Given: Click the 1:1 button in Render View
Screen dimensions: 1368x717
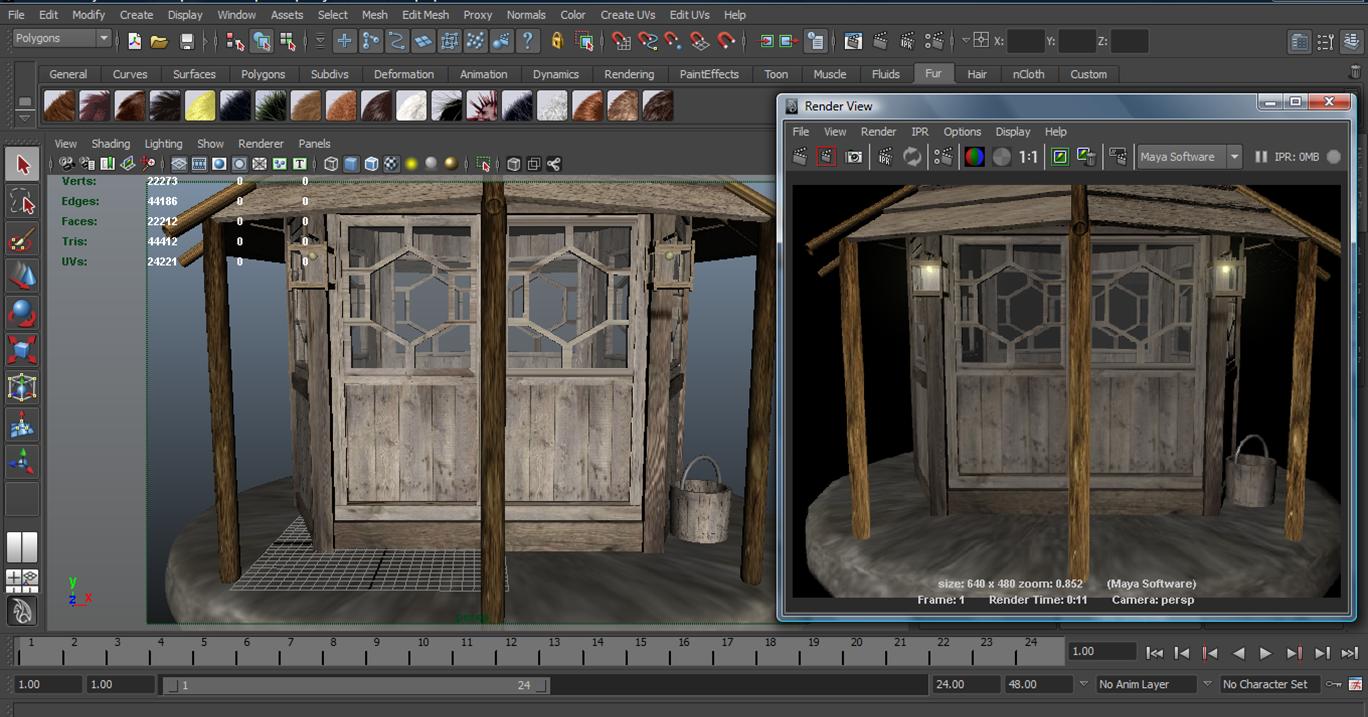Looking at the screenshot, I should 1030,156.
